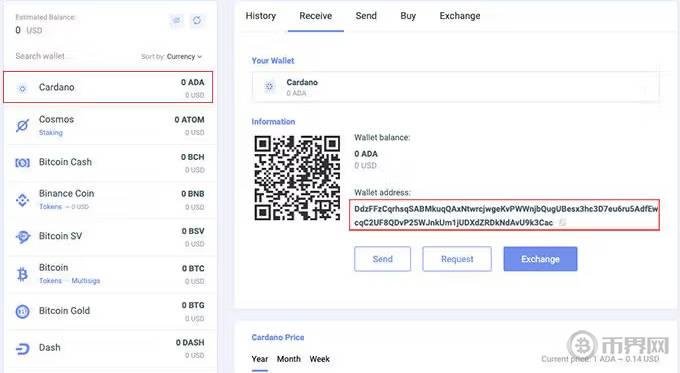
Task: Click the Cosmos ATOM icon
Action: (23, 126)
